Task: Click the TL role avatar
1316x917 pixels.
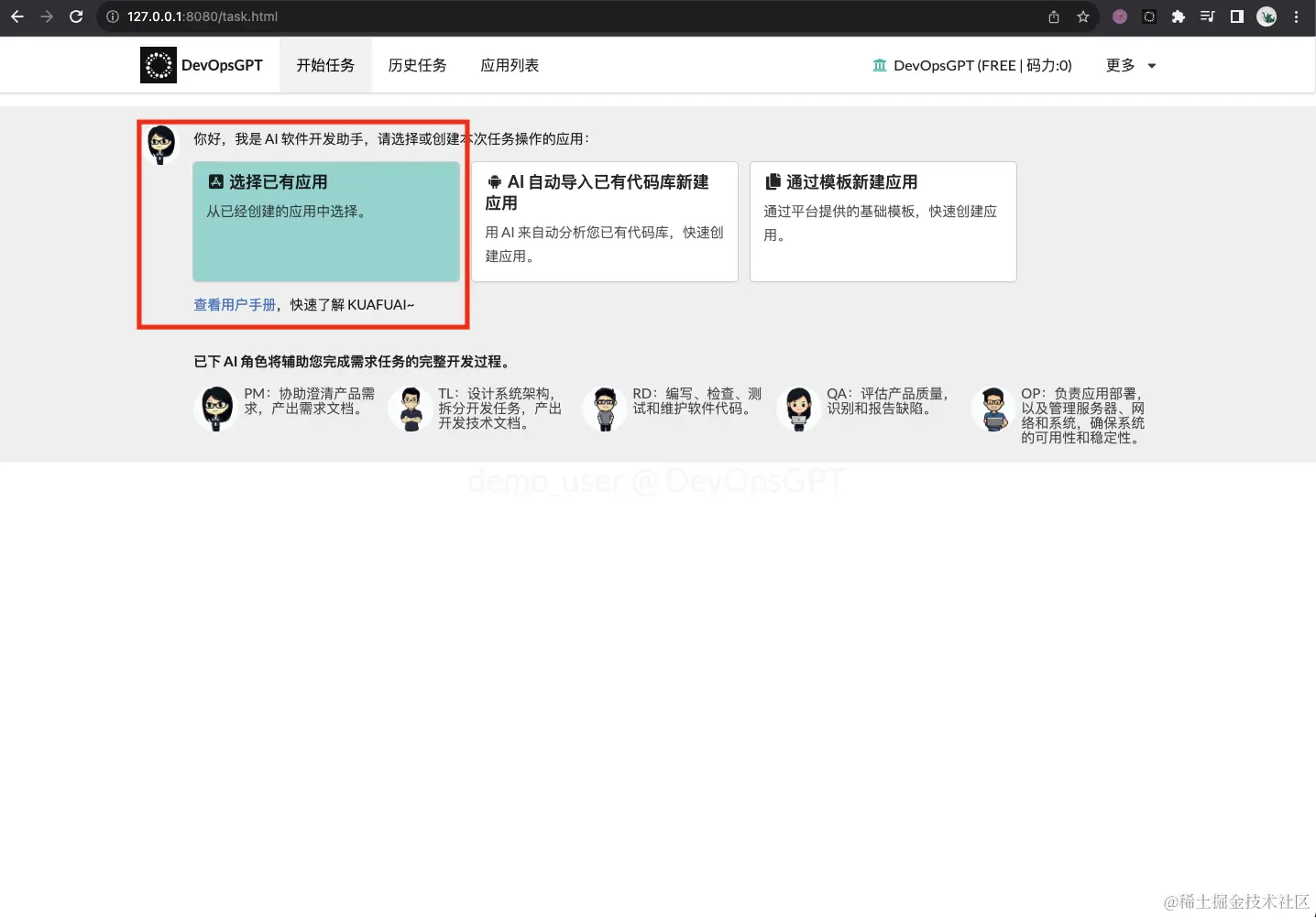Action: coord(411,409)
